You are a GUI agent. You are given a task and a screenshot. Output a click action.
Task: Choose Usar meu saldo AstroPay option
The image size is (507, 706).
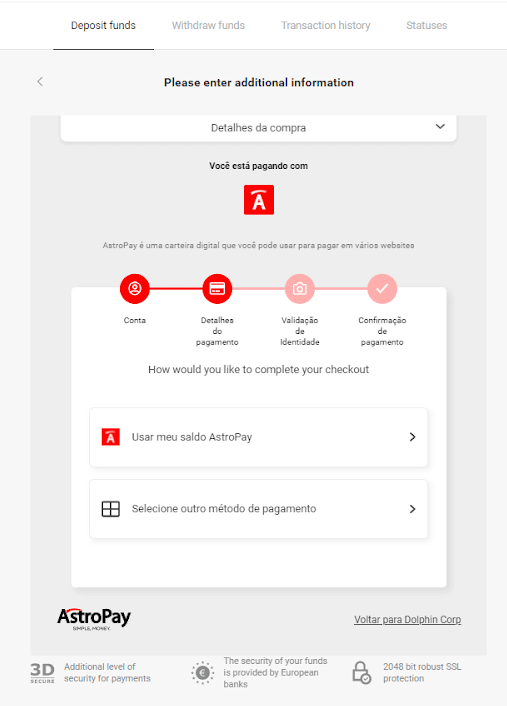pyautogui.click(x=258, y=437)
